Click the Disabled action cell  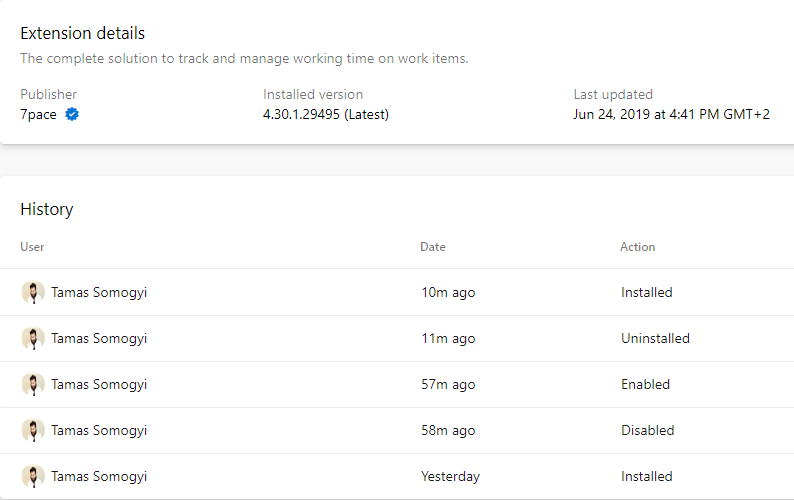tap(648, 431)
